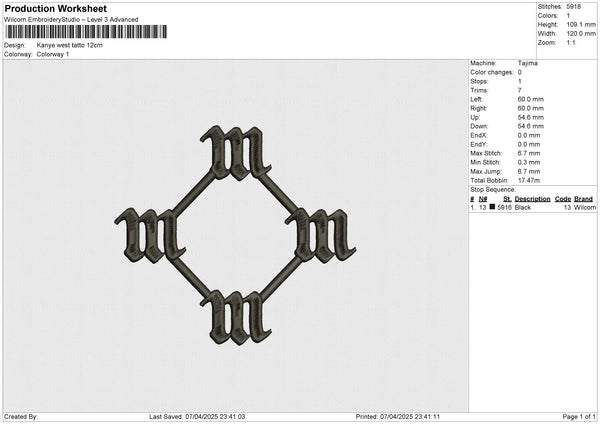Select the design name 'Kanye west tatto 12cm'
The image size is (600, 424).
[x=70, y=45]
